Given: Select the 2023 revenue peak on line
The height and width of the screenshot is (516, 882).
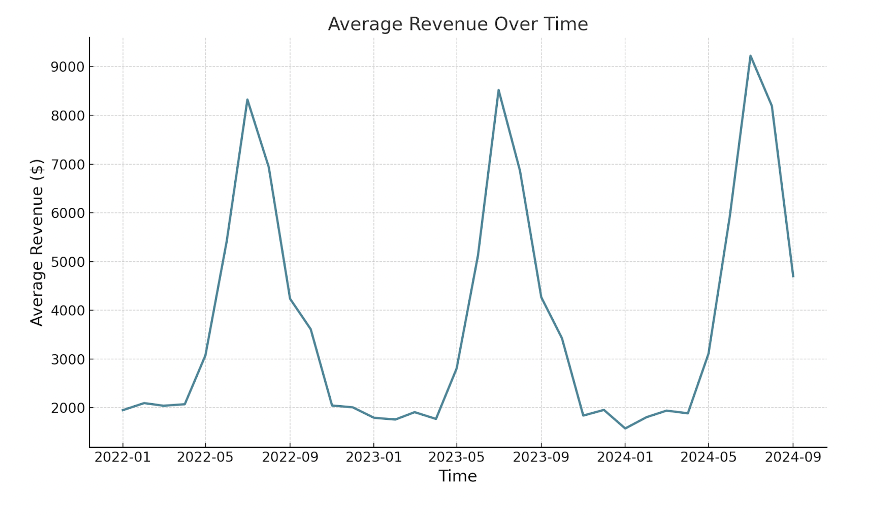Looking at the screenshot, I should (498, 90).
